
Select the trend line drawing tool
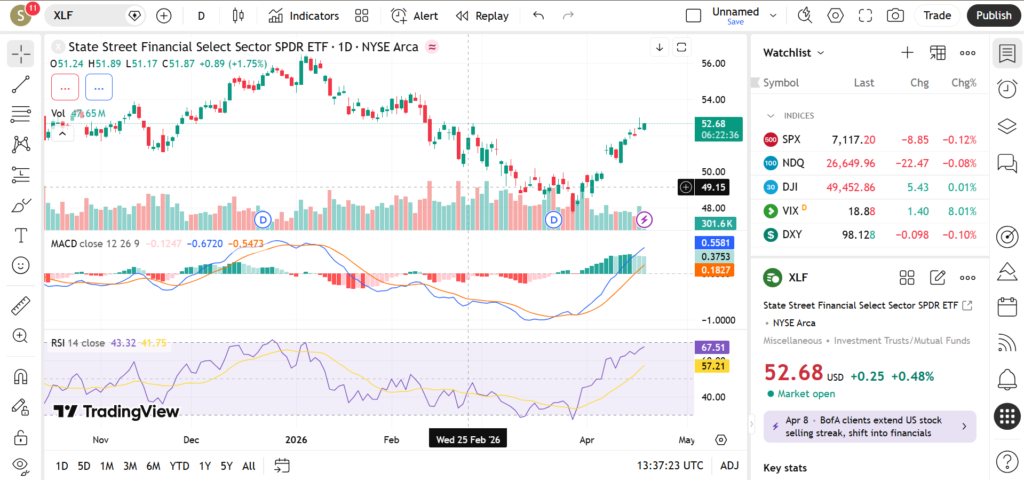[21, 85]
